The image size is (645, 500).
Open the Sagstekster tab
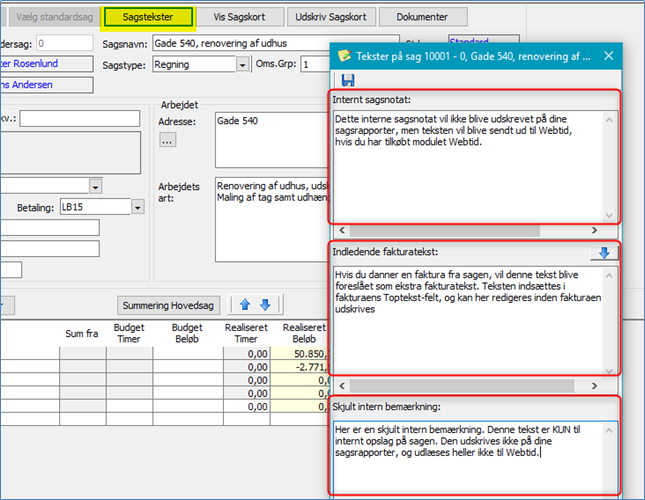pos(148,17)
